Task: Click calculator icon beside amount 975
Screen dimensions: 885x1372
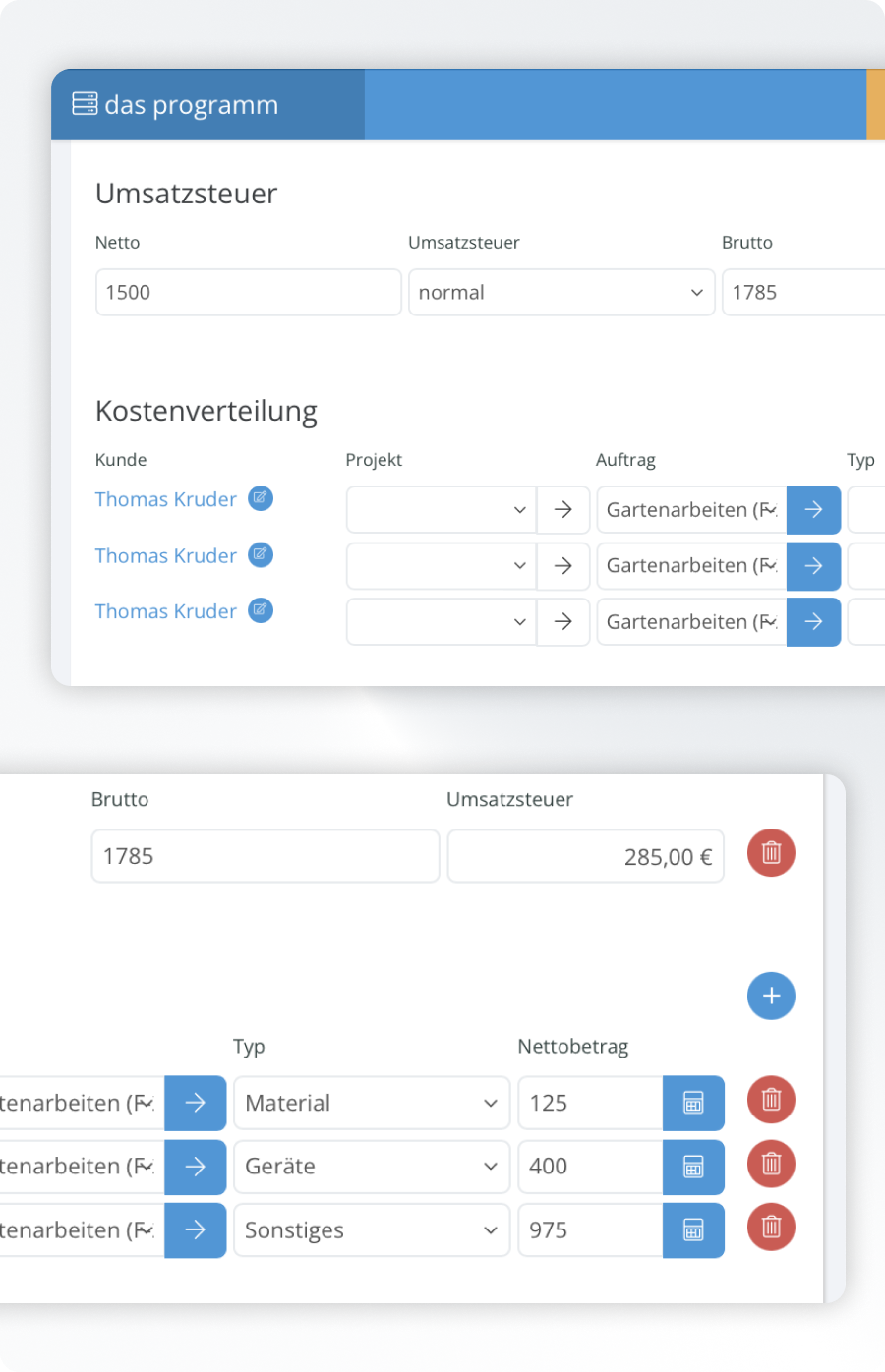Action: coord(694,1229)
